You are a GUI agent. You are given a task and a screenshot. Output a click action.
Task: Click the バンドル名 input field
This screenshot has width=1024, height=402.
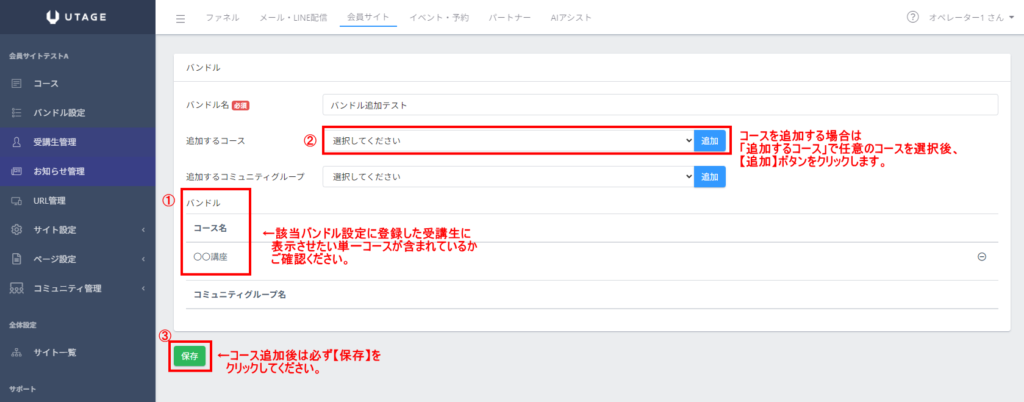(x=660, y=104)
